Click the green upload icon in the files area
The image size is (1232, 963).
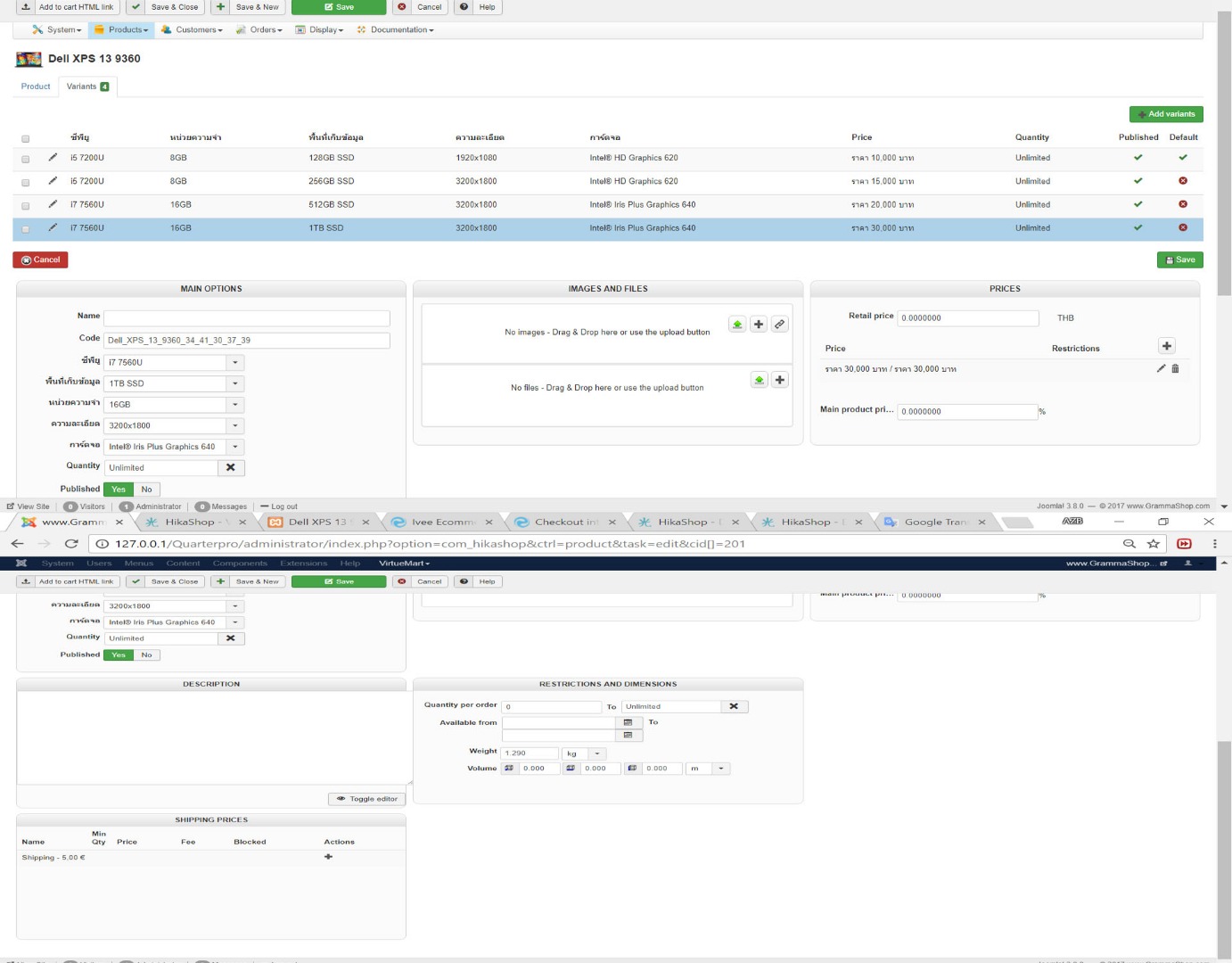[759, 380]
